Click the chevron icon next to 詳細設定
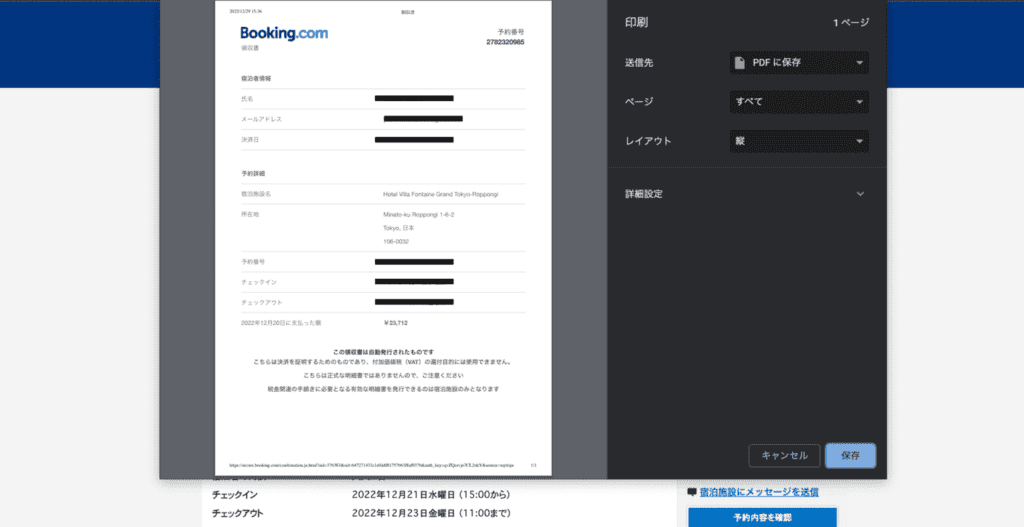 [859, 194]
